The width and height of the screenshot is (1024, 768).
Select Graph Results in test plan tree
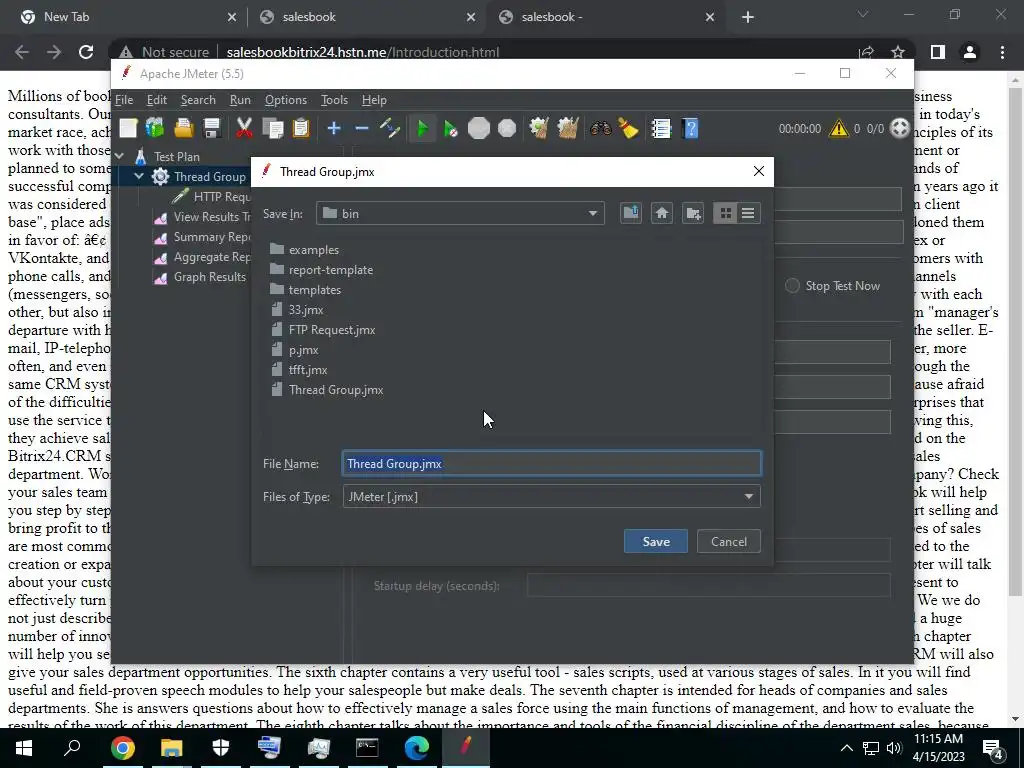click(x=200, y=277)
